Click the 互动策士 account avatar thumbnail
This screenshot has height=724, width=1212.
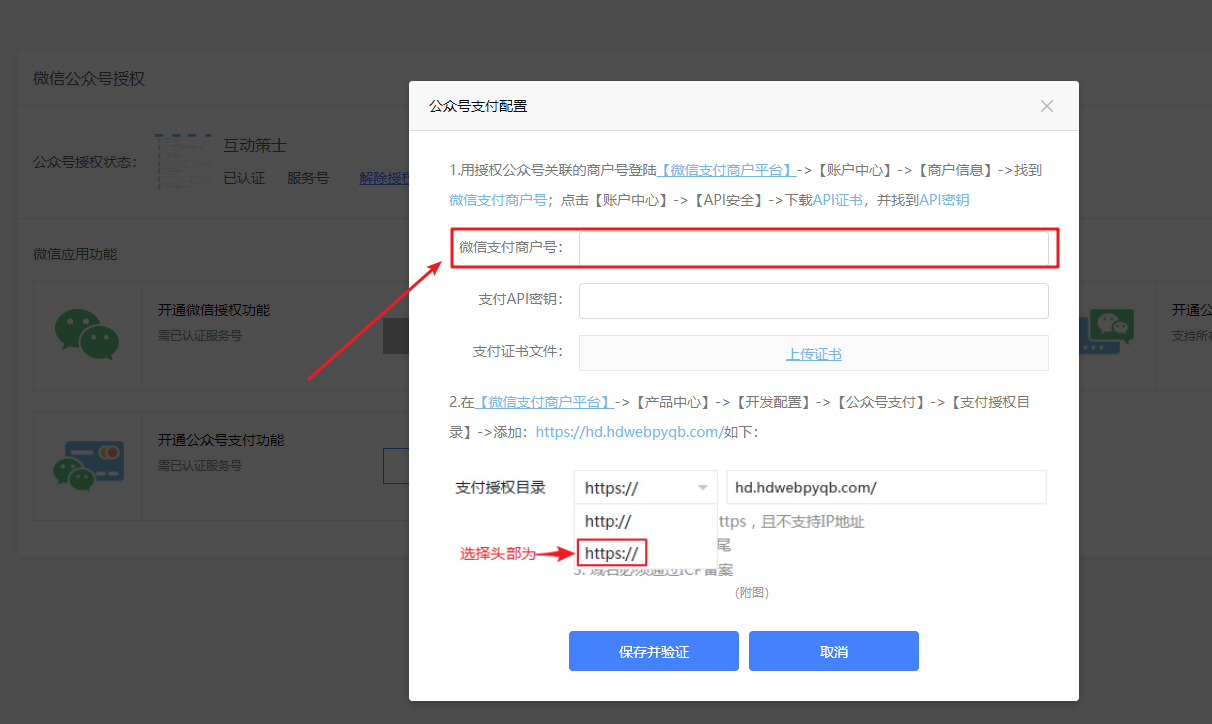point(183,161)
